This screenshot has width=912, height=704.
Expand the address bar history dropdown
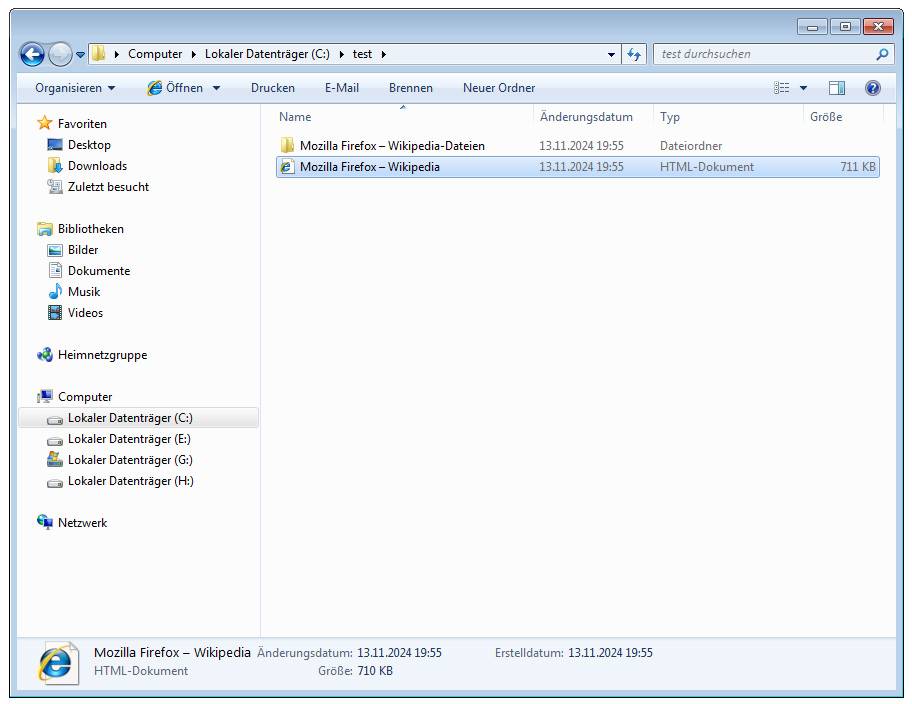coord(612,54)
